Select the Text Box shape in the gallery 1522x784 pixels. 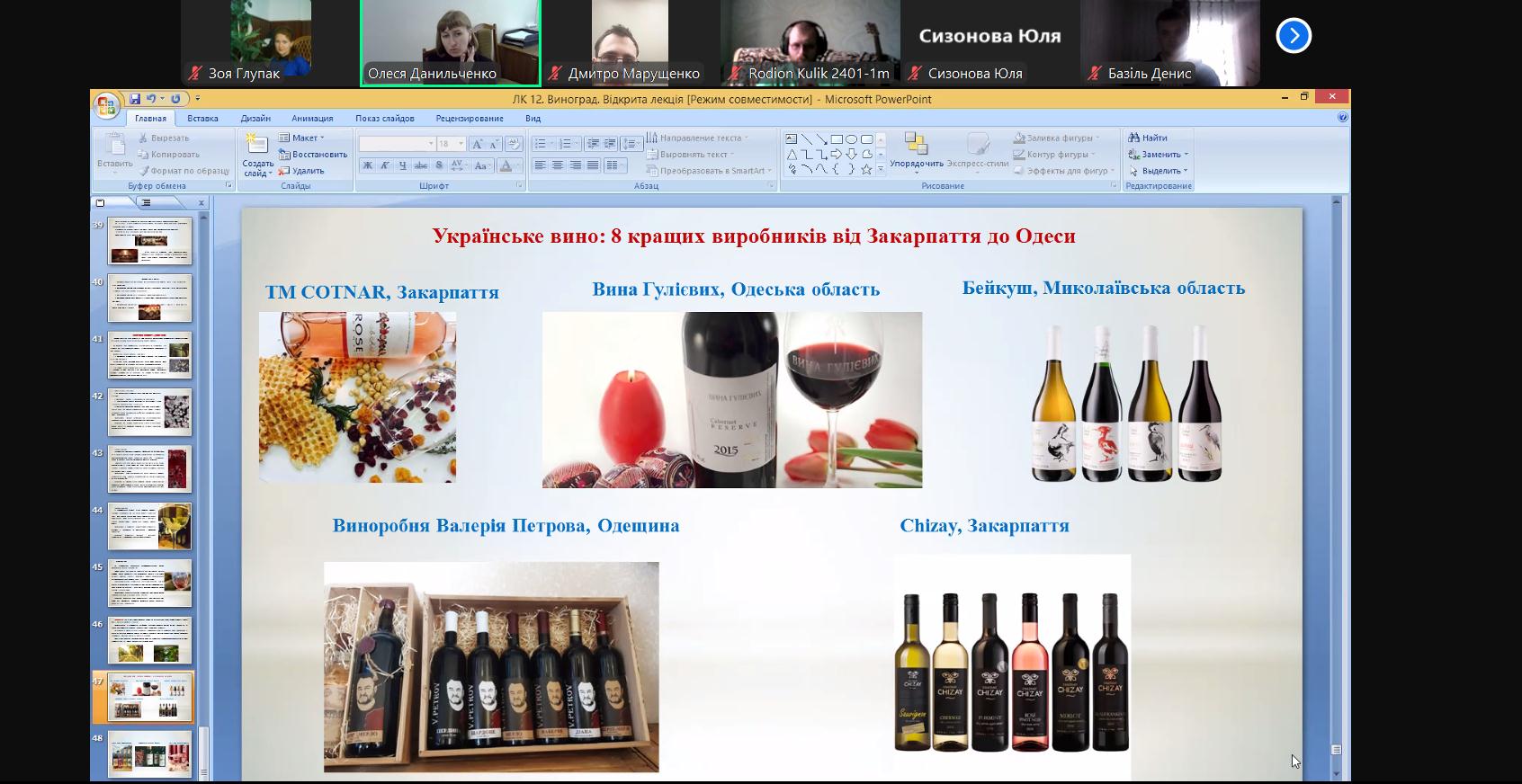coord(791,138)
